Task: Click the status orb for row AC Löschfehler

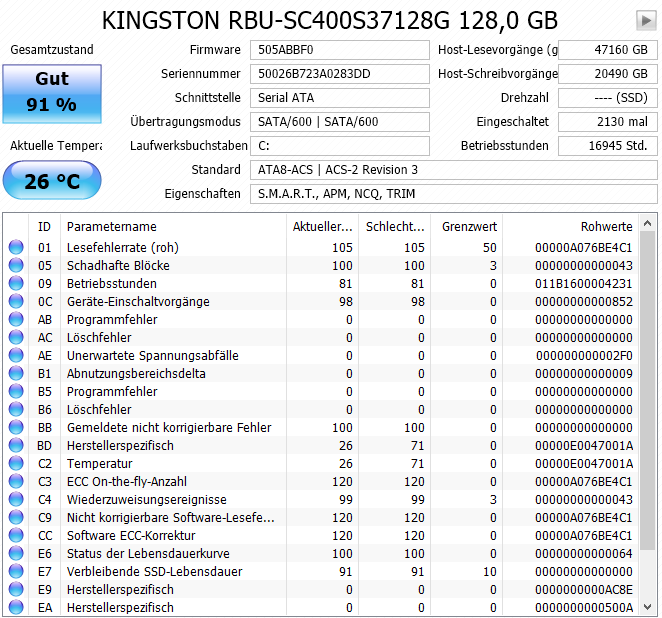Action: (16, 337)
